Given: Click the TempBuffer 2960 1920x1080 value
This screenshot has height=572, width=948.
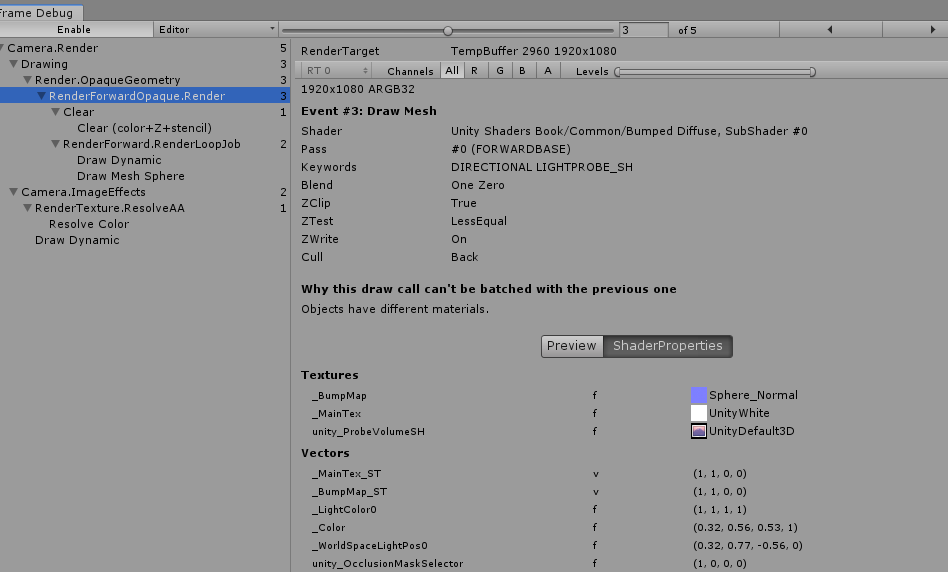Looking at the screenshot, I should [533, 51].
